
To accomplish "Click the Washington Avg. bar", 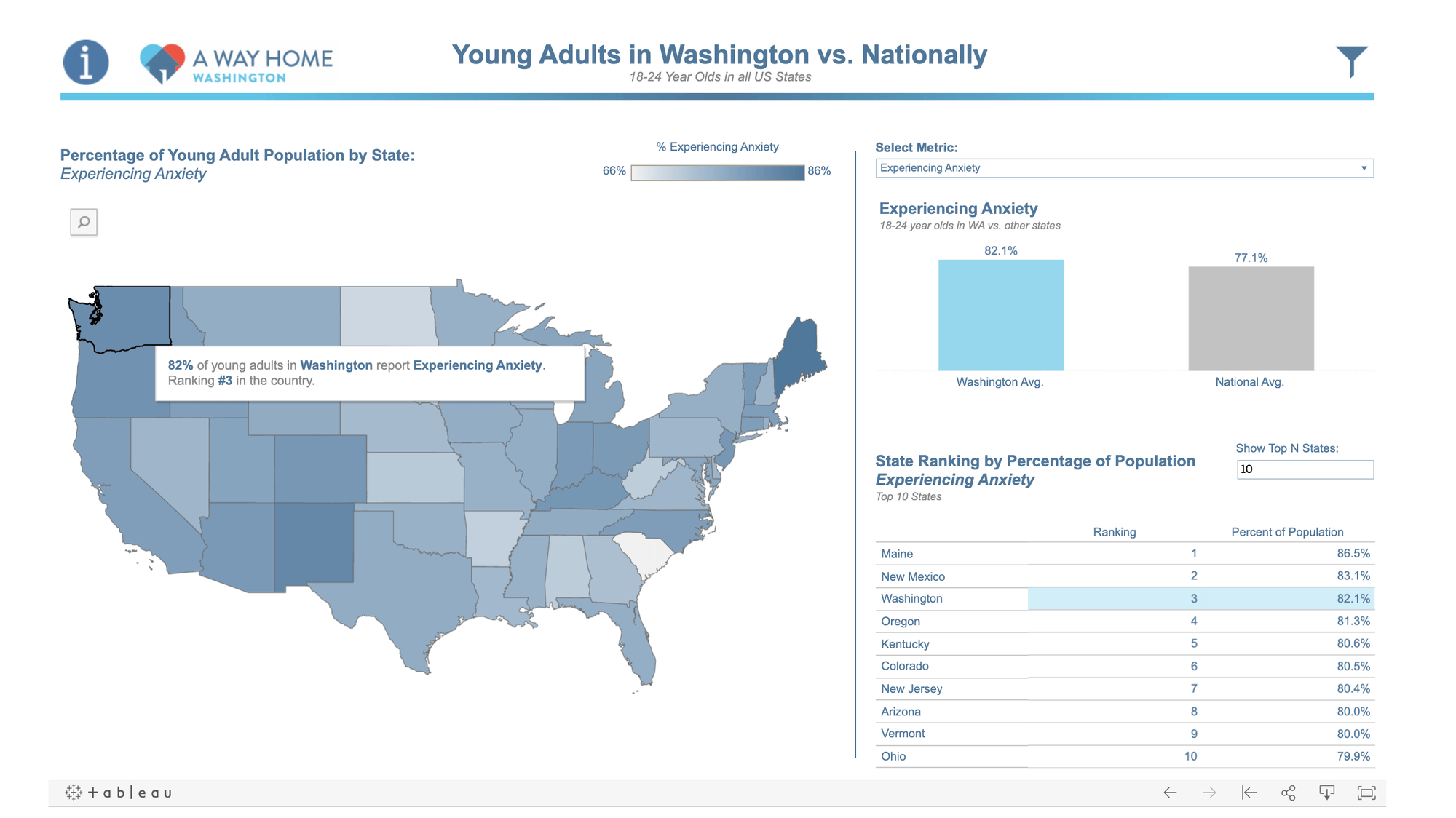I will [x=1002, y=317].
